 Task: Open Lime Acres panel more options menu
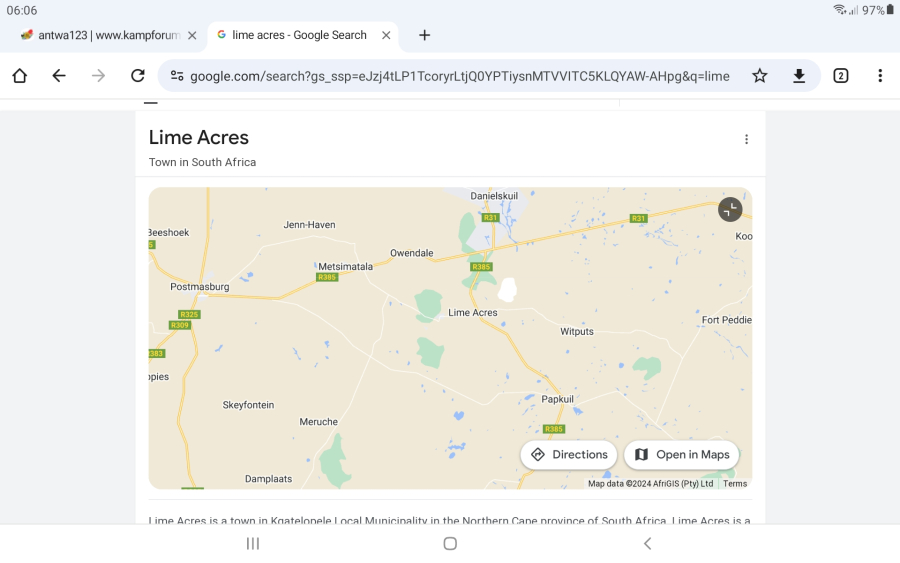pyautogui.click(x=746, y=139)
